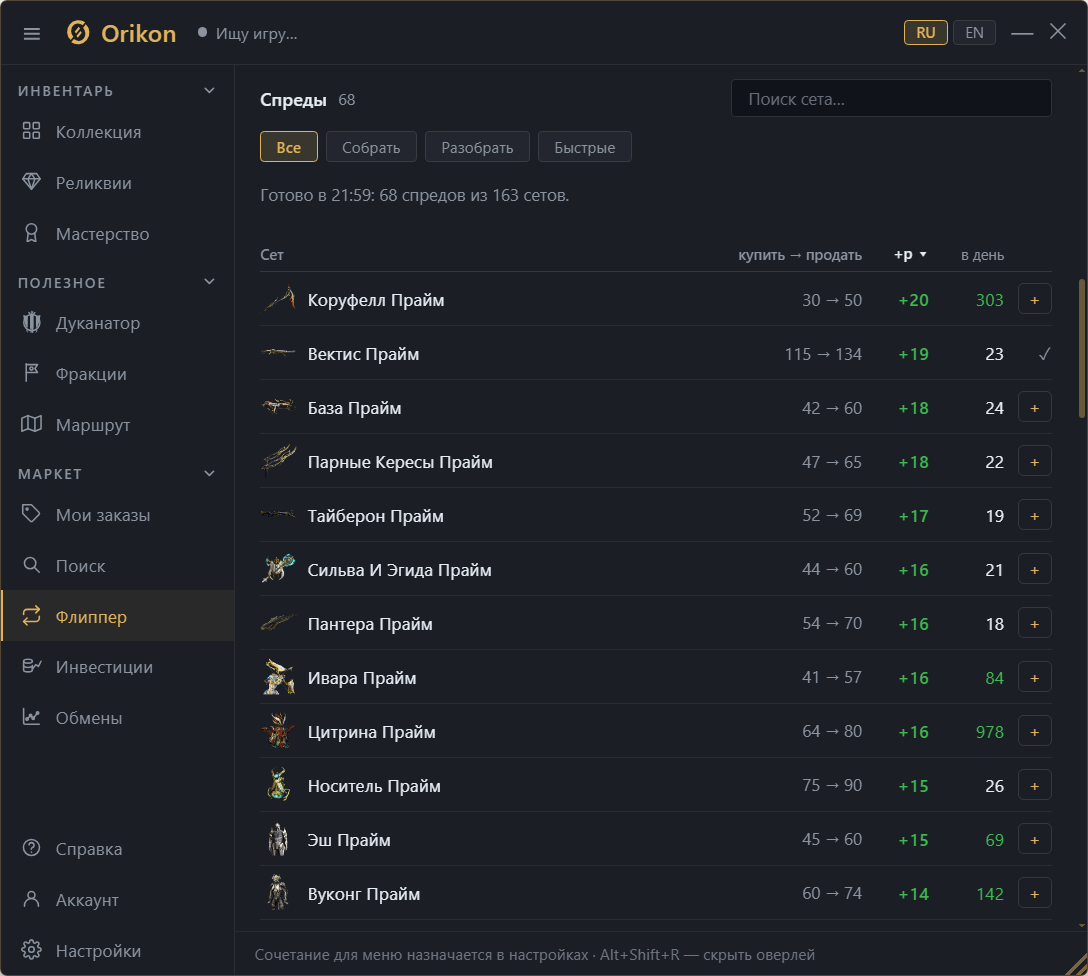Open the hamburger menu icon
The width and height of the screenshot is (1088, 976).
pyautogui.click(x=32, y=33)
